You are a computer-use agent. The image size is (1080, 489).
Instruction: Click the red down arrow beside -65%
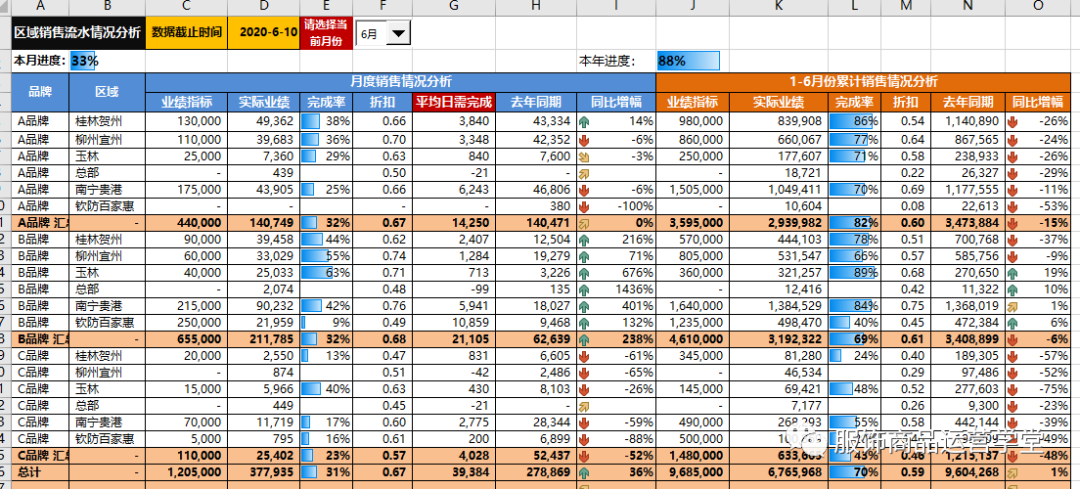pos(585,373)
